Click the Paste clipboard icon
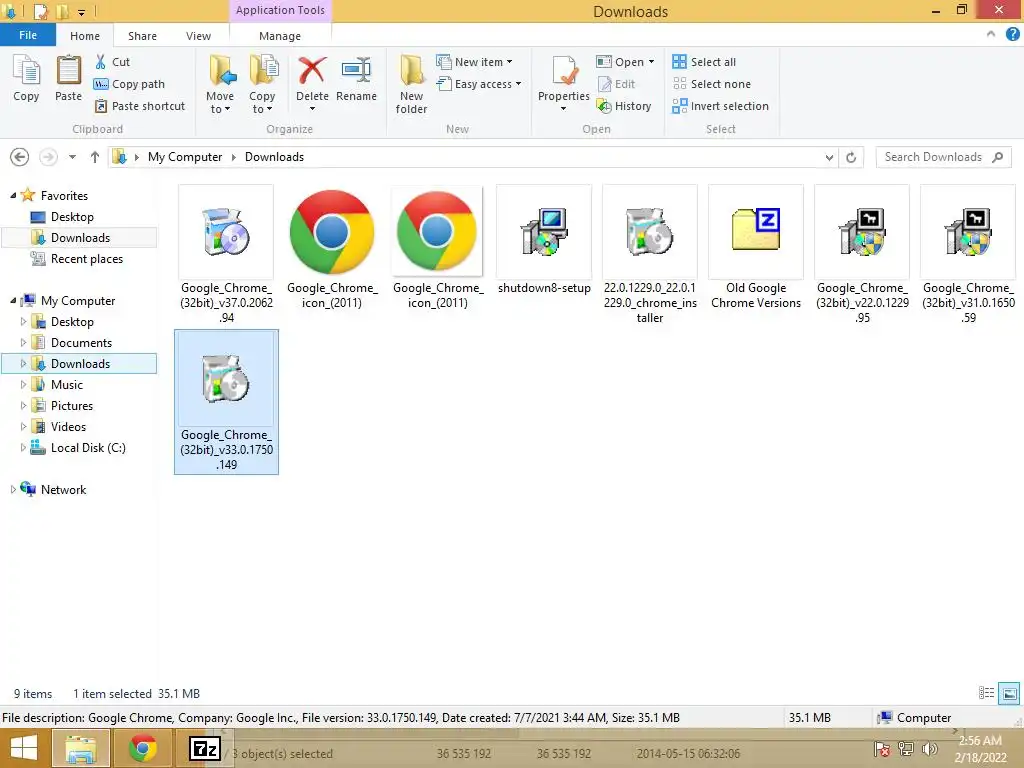Viewport: 1024px width, 768px height. (68, 71)
